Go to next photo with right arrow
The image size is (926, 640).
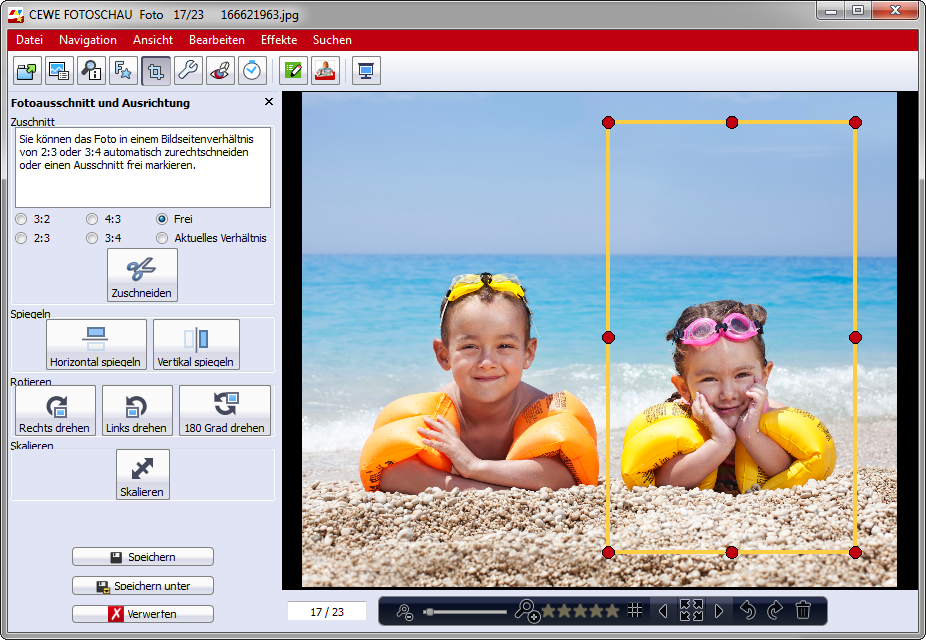pyautogui.click(x=719, y=610)
